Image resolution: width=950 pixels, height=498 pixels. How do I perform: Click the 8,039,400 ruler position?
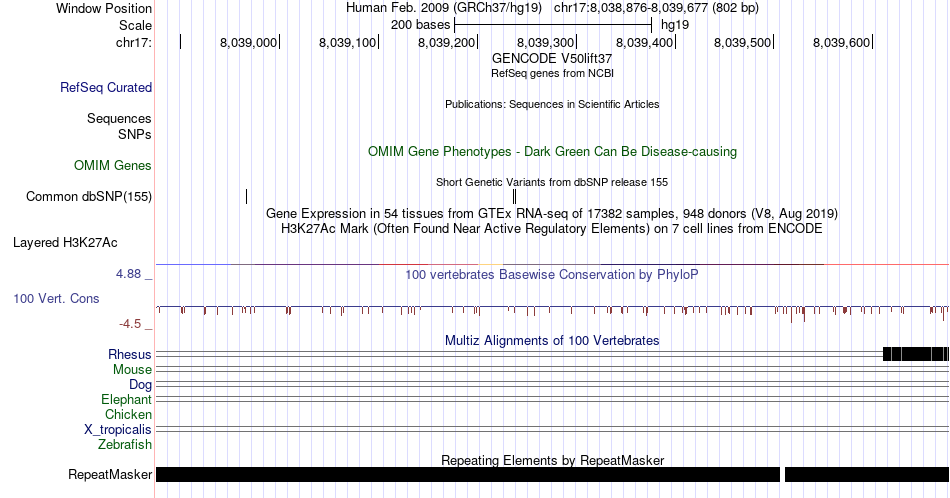pos(645,42)
